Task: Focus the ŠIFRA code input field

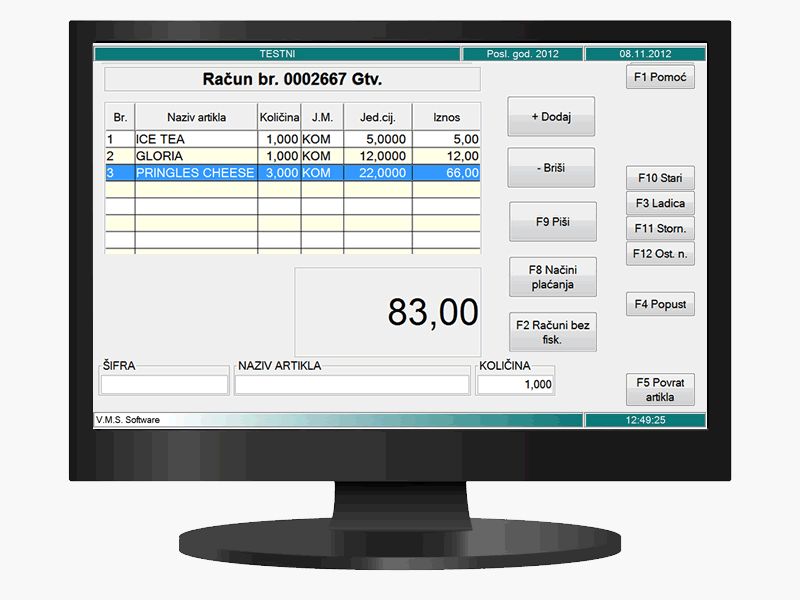Action: (165, 385)
